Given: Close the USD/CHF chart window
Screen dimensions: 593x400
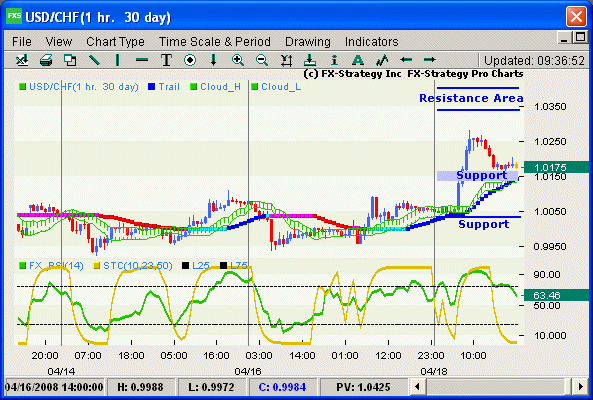Looking at the screenshot, I should tap(576, 17).
